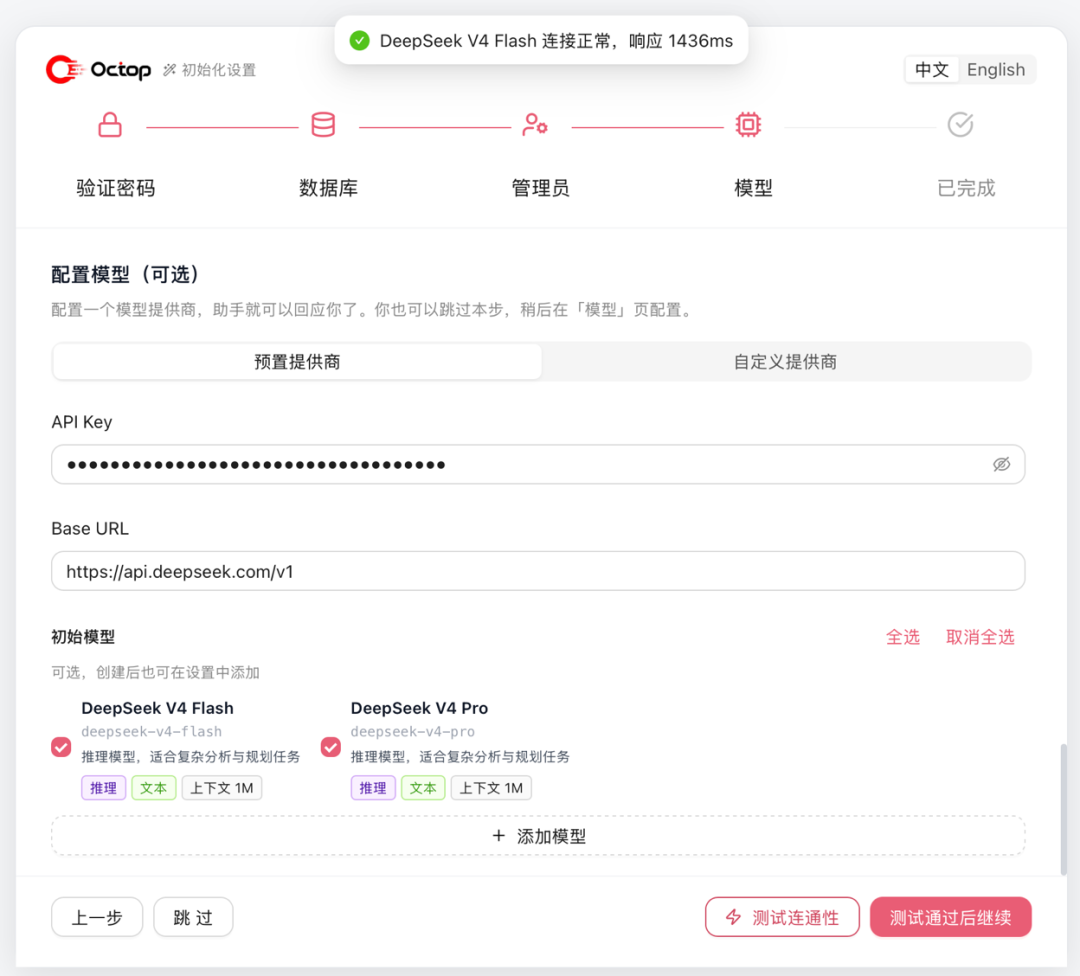The height and width of the screenshot is (976, 1080).
Task: Click the administrator user-gear step icon
Action: click(535, 125)
